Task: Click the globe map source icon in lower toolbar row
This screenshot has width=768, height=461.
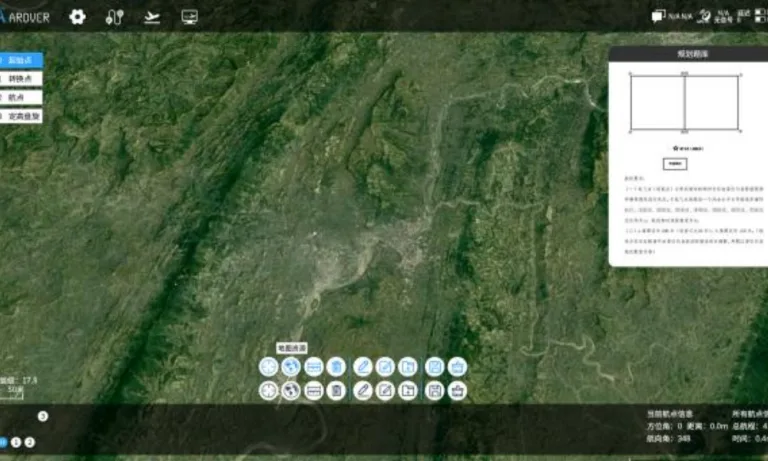Action: [291, 390]
